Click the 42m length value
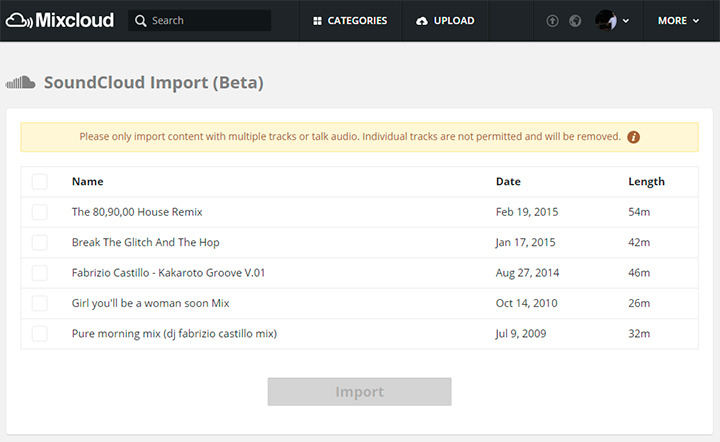The width and height of the screenshot is (720, 442). [639, 242]
